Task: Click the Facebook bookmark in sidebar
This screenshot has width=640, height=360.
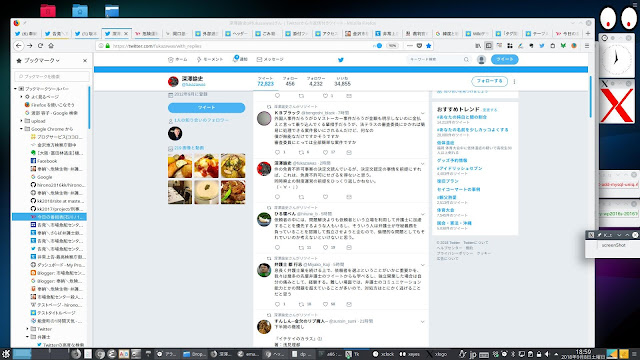Action: point(47,161)
